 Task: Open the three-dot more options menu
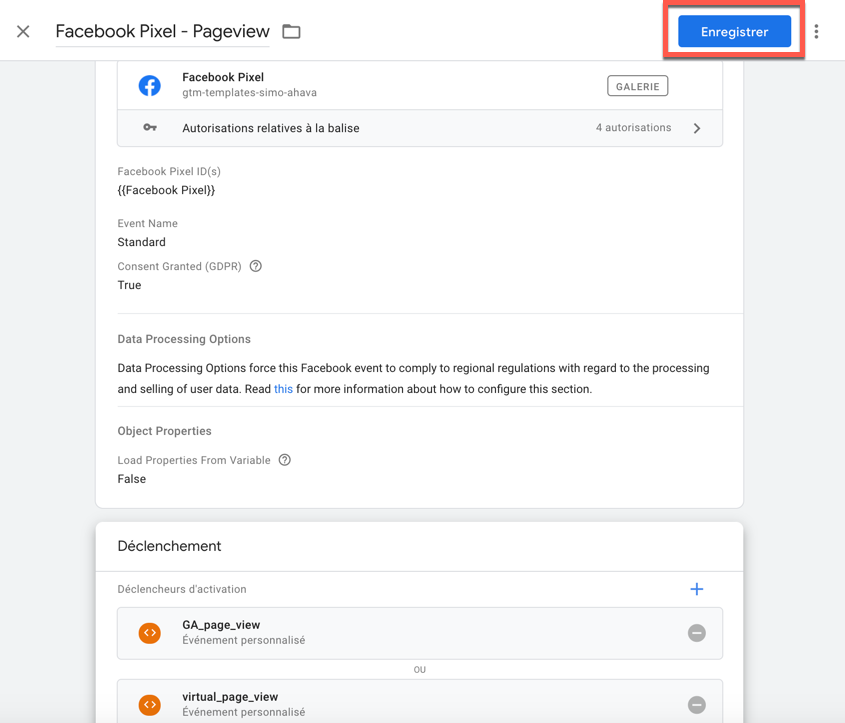click(x=816, y=32)
